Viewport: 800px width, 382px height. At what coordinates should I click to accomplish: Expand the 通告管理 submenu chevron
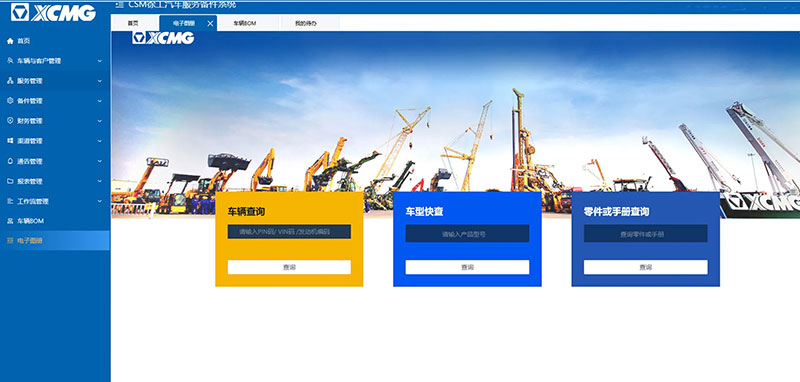pyautogui.click(x=99, y=161)
